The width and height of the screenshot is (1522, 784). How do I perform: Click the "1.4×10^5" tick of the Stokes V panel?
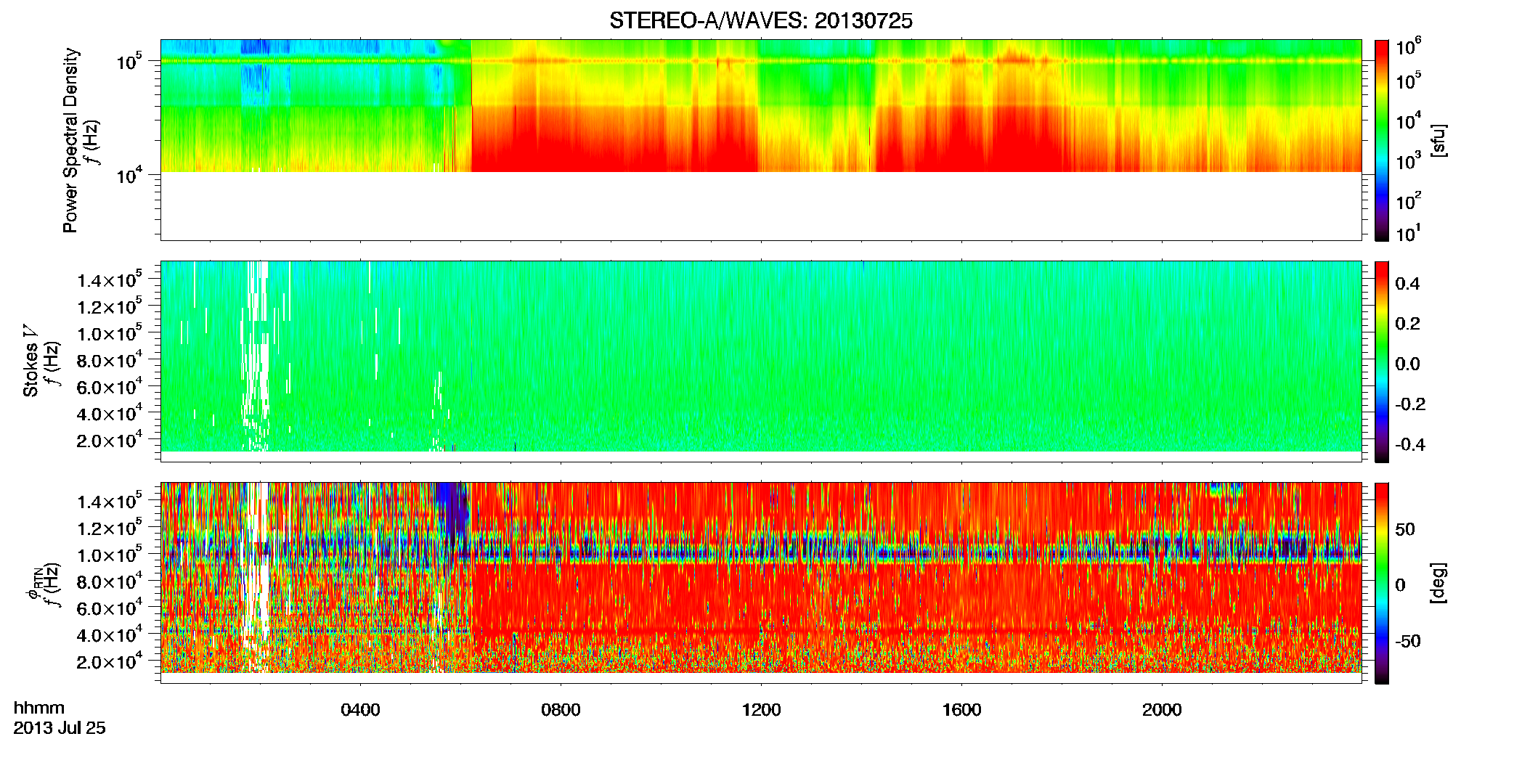click(x=110, y=279)
